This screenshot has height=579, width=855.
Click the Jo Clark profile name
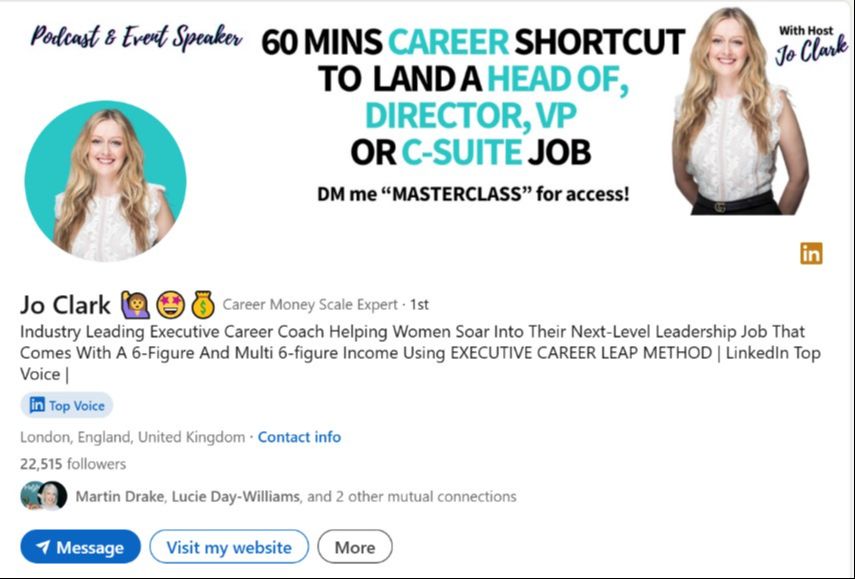(x=65, y=305)
